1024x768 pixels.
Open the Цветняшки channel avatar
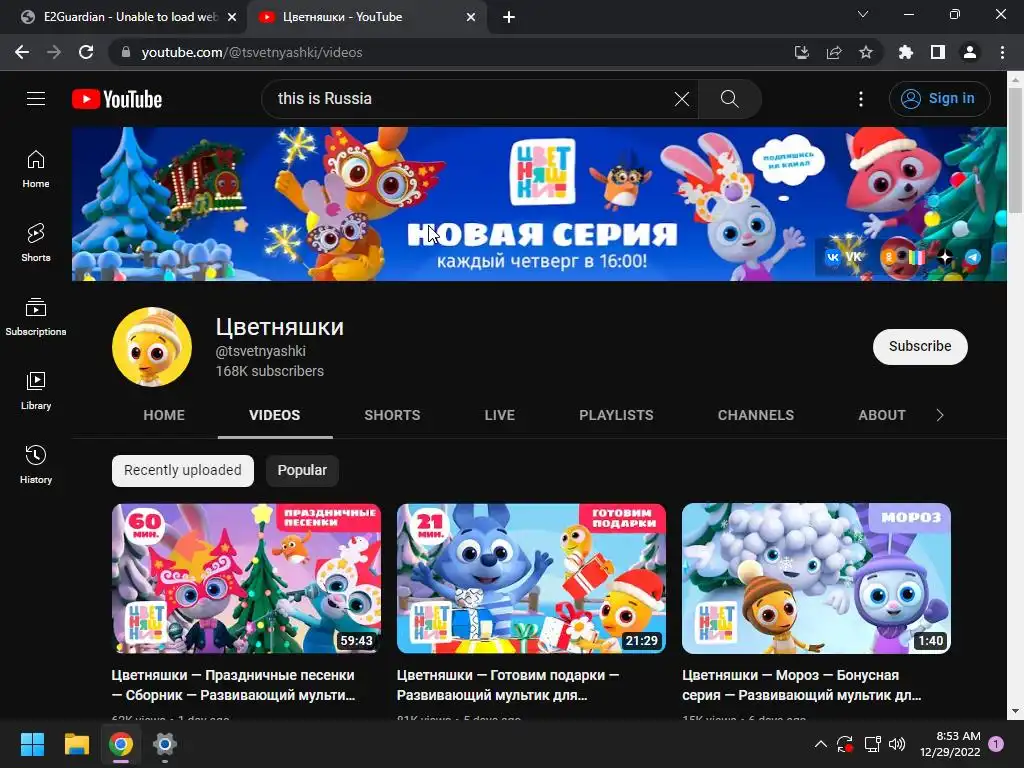pos(152,347)
